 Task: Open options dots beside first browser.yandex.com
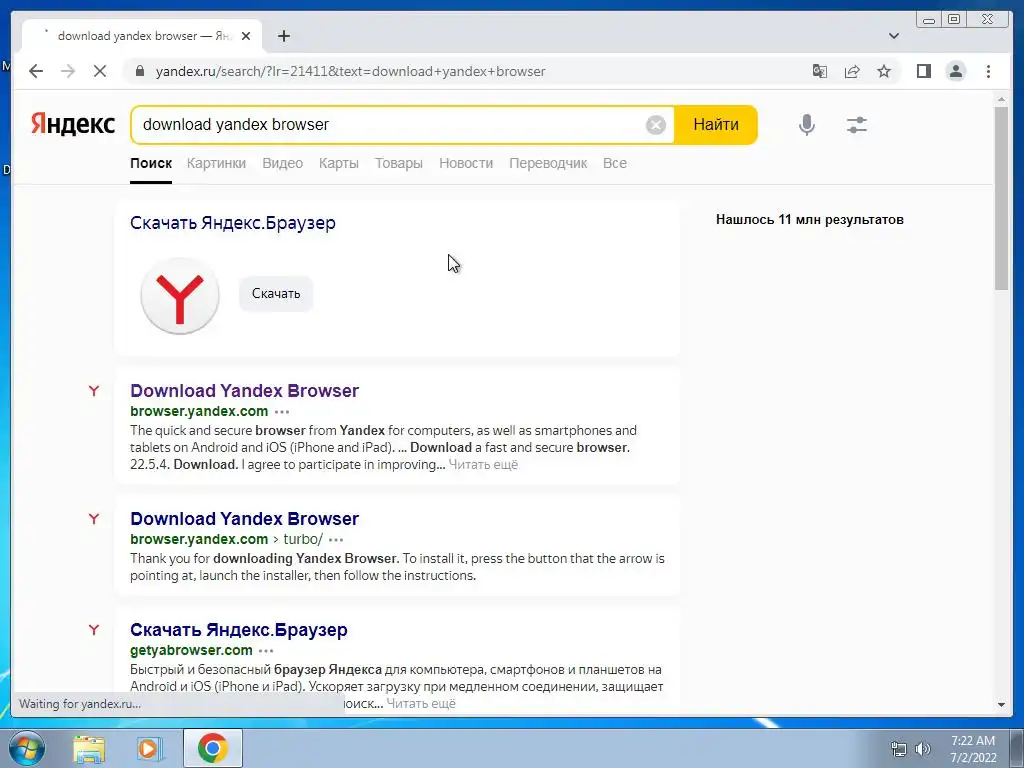click(281, 412)
